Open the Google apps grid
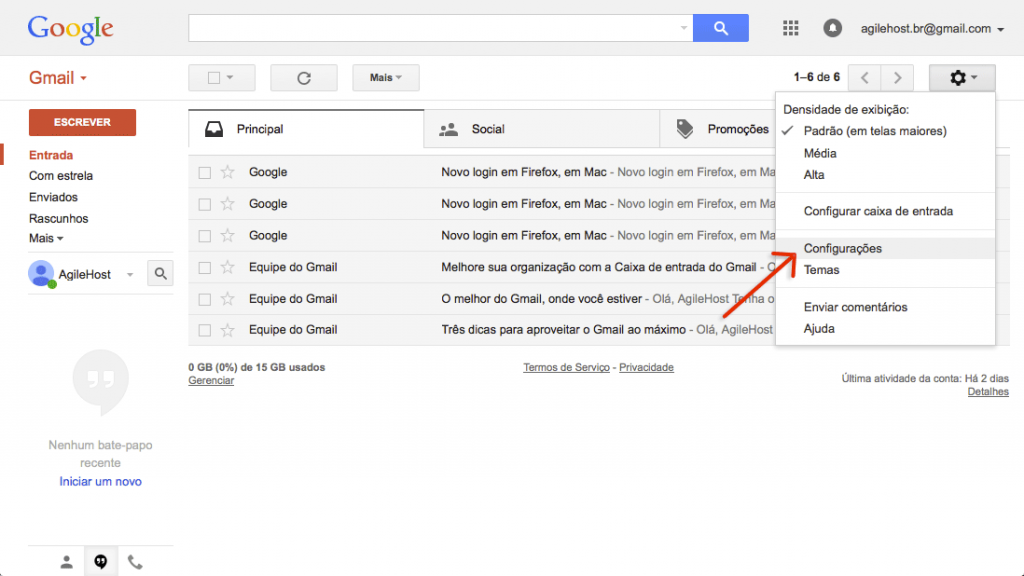Viewport: 1024px width, 576px height. (x=790, y=28)
